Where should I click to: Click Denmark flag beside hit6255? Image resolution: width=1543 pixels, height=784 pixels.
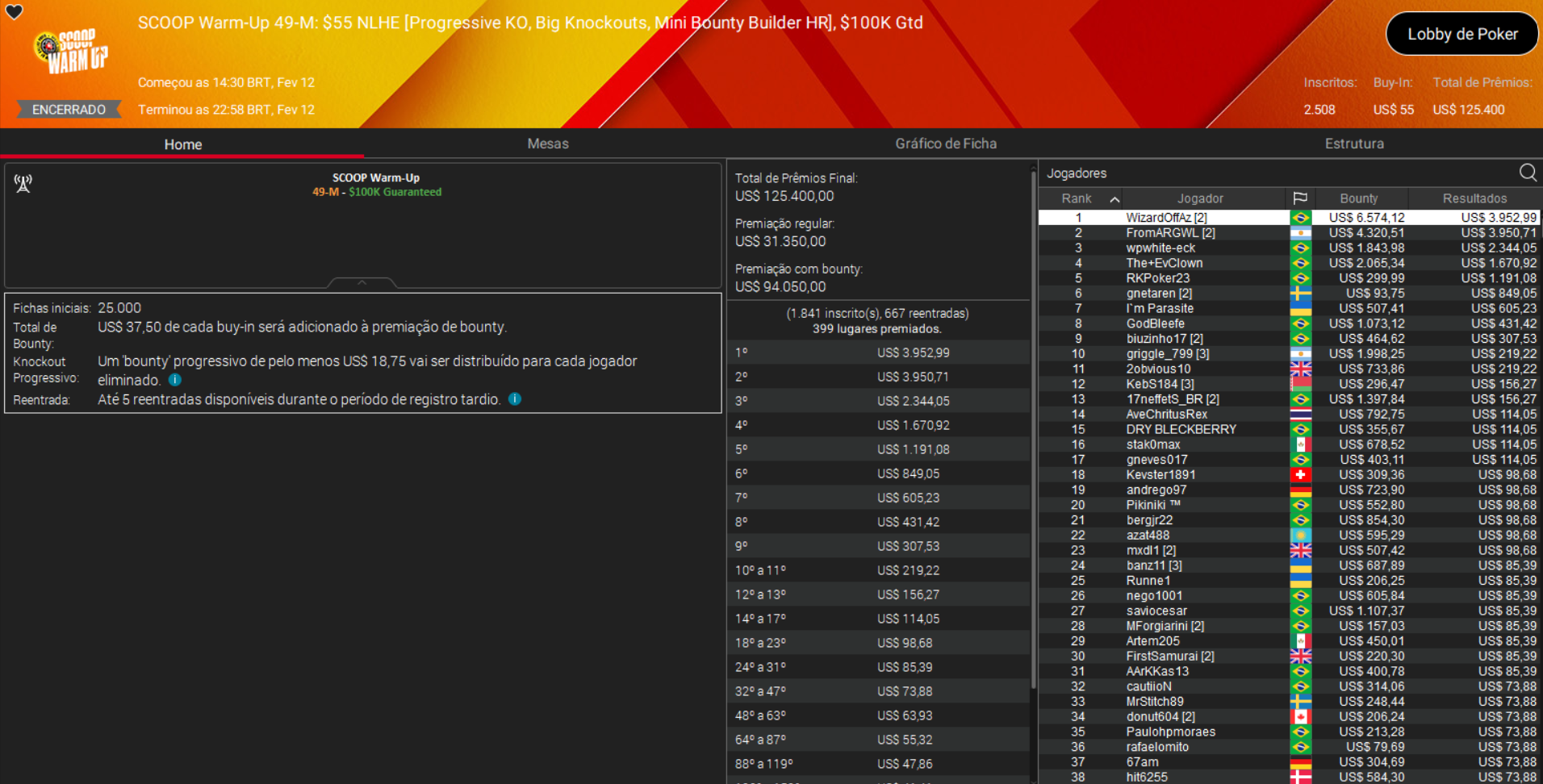click(1300, 777)
